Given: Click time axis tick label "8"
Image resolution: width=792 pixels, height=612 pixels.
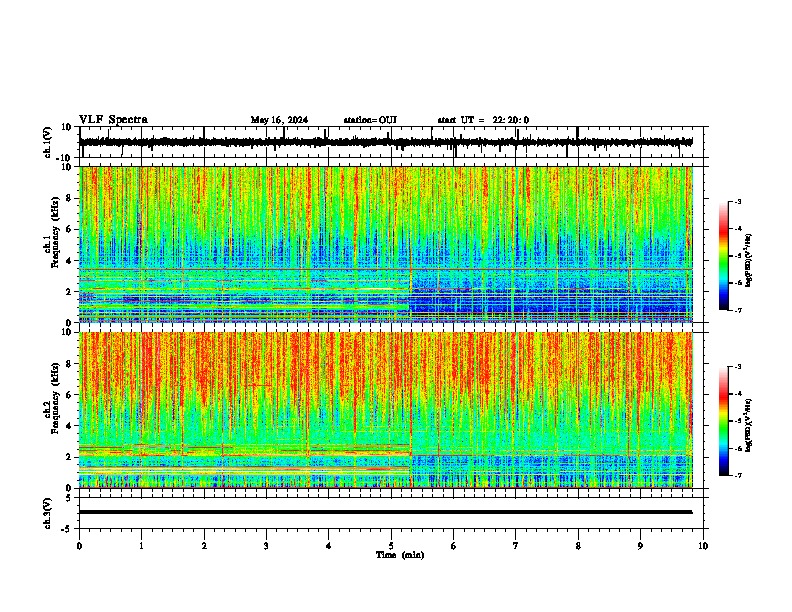Looking at the screenshot, I should (578, 546).
